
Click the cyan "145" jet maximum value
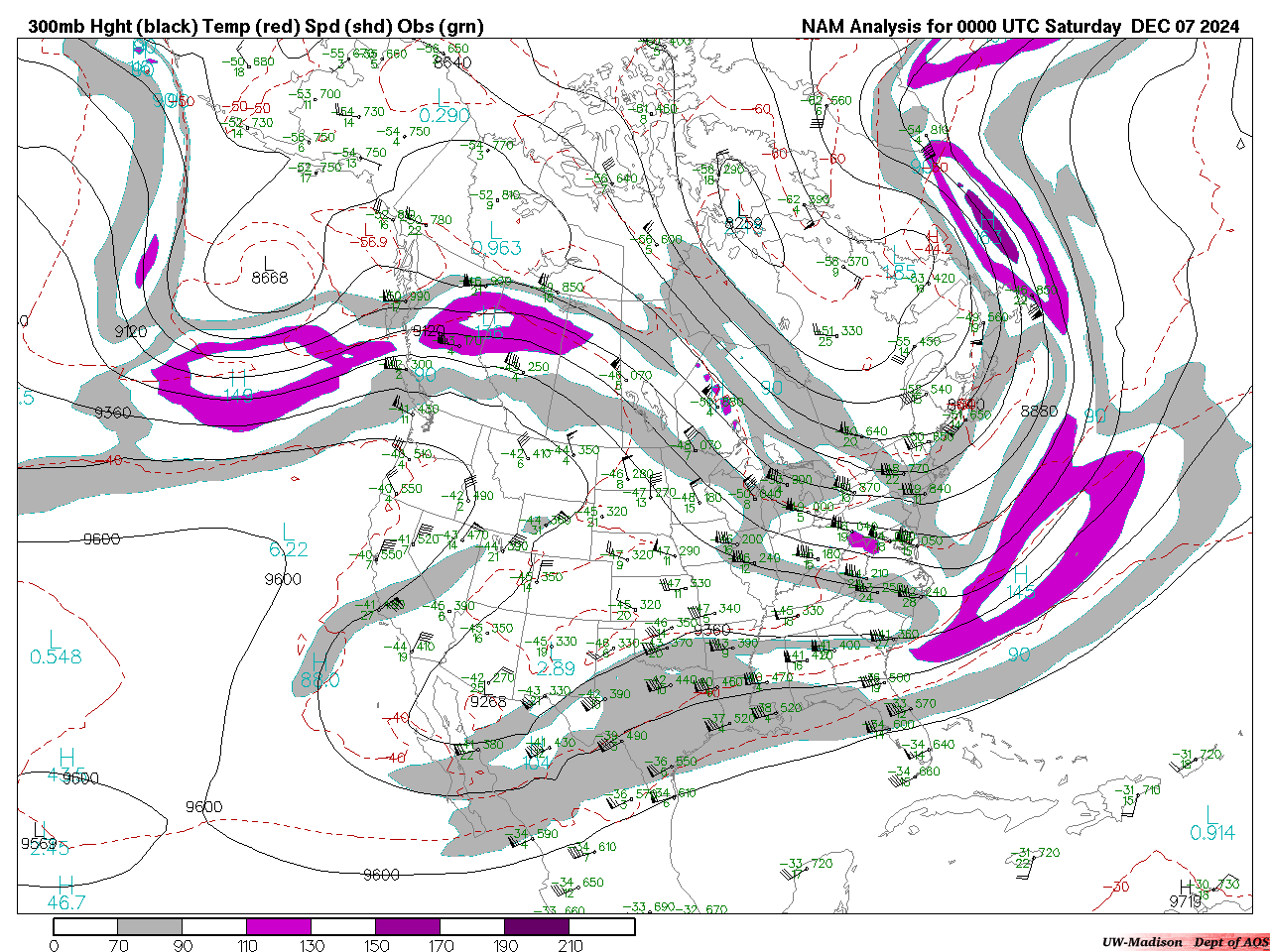point(1021,592)
